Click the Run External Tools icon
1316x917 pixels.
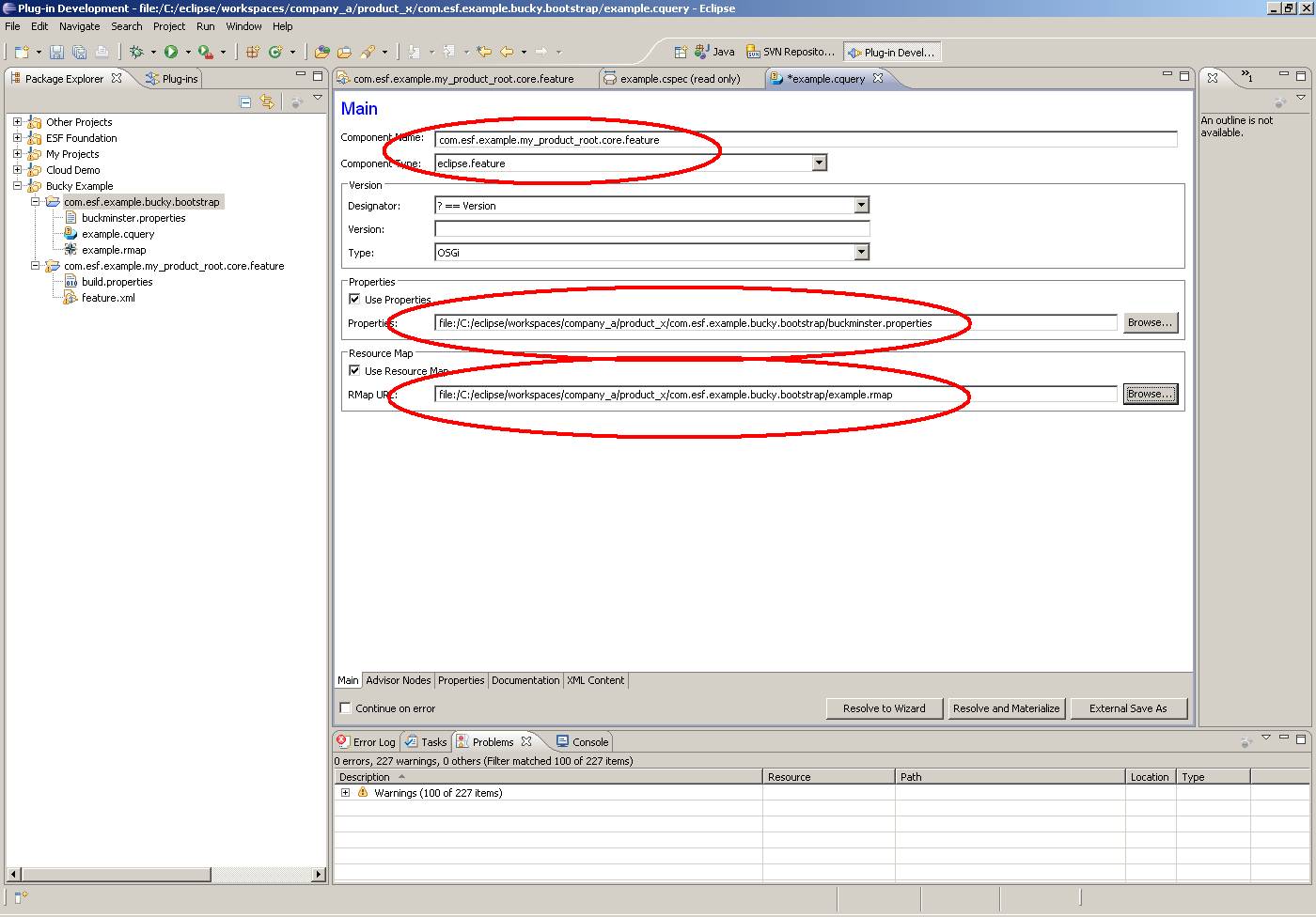coord(205,52)
